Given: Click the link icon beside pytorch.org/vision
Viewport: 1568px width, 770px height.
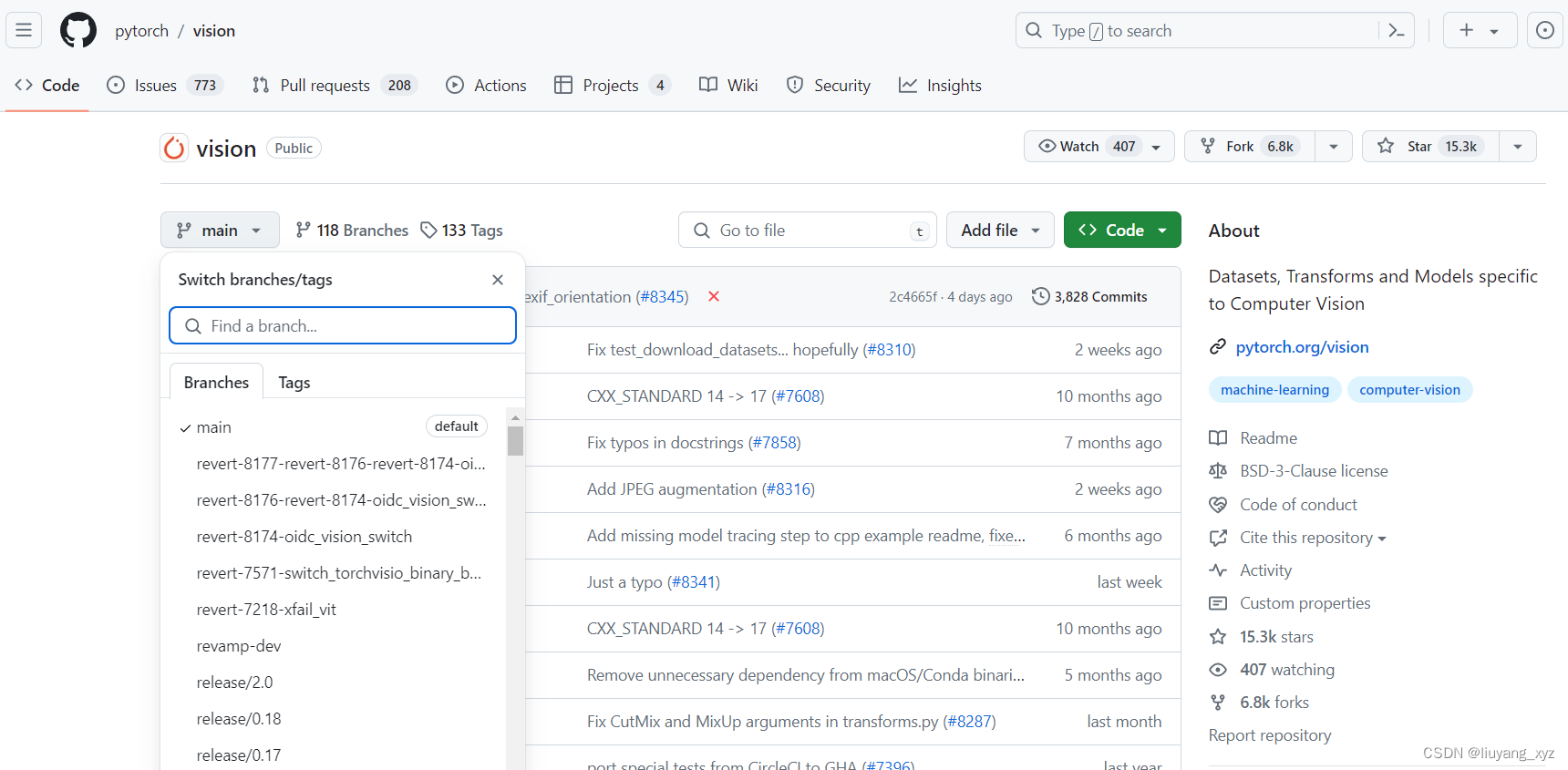Looking at the screenshot, I should coord(1218,346).
